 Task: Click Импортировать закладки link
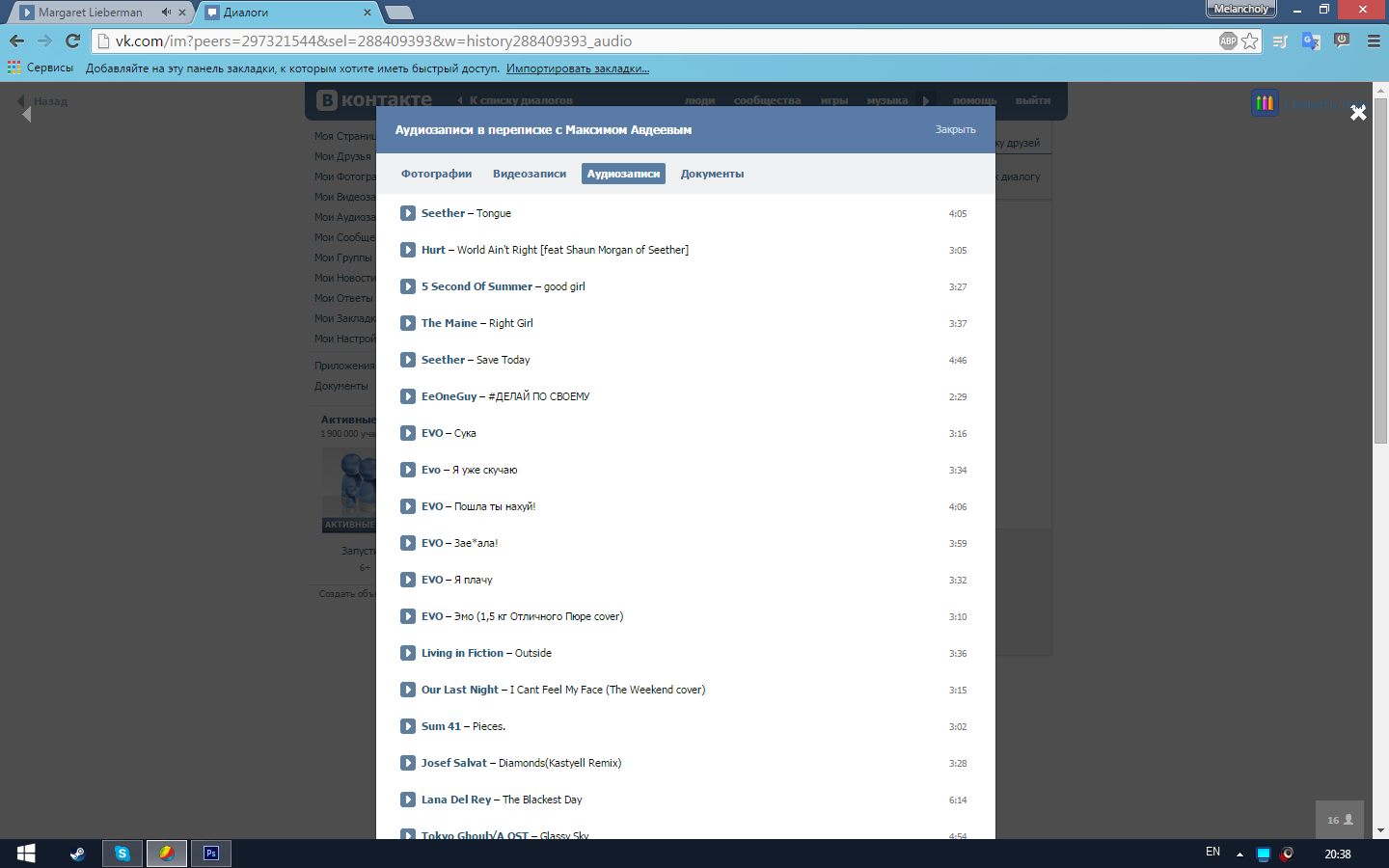(578, 68)
